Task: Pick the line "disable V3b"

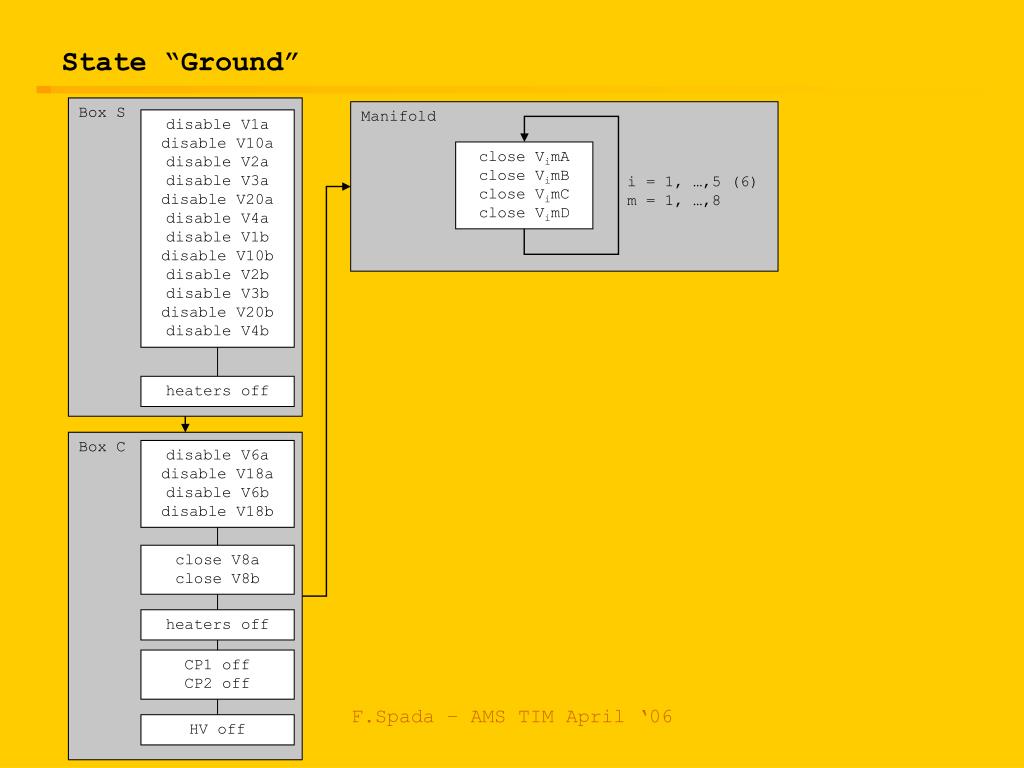Action: coord(217,294)
